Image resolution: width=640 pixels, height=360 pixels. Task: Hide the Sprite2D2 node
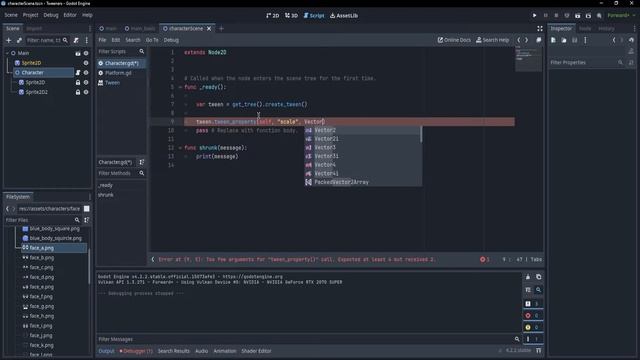[86, 92]
